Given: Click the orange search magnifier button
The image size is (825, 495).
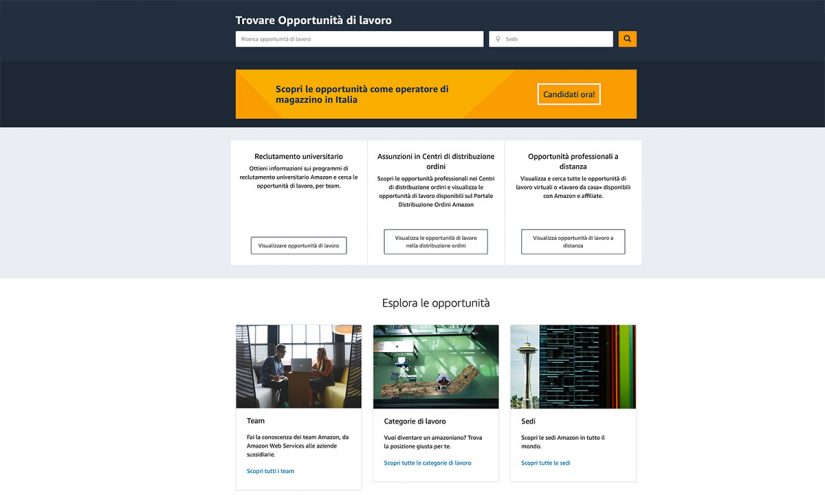Looking at the screenshot, I should click(x=627, y=39).
